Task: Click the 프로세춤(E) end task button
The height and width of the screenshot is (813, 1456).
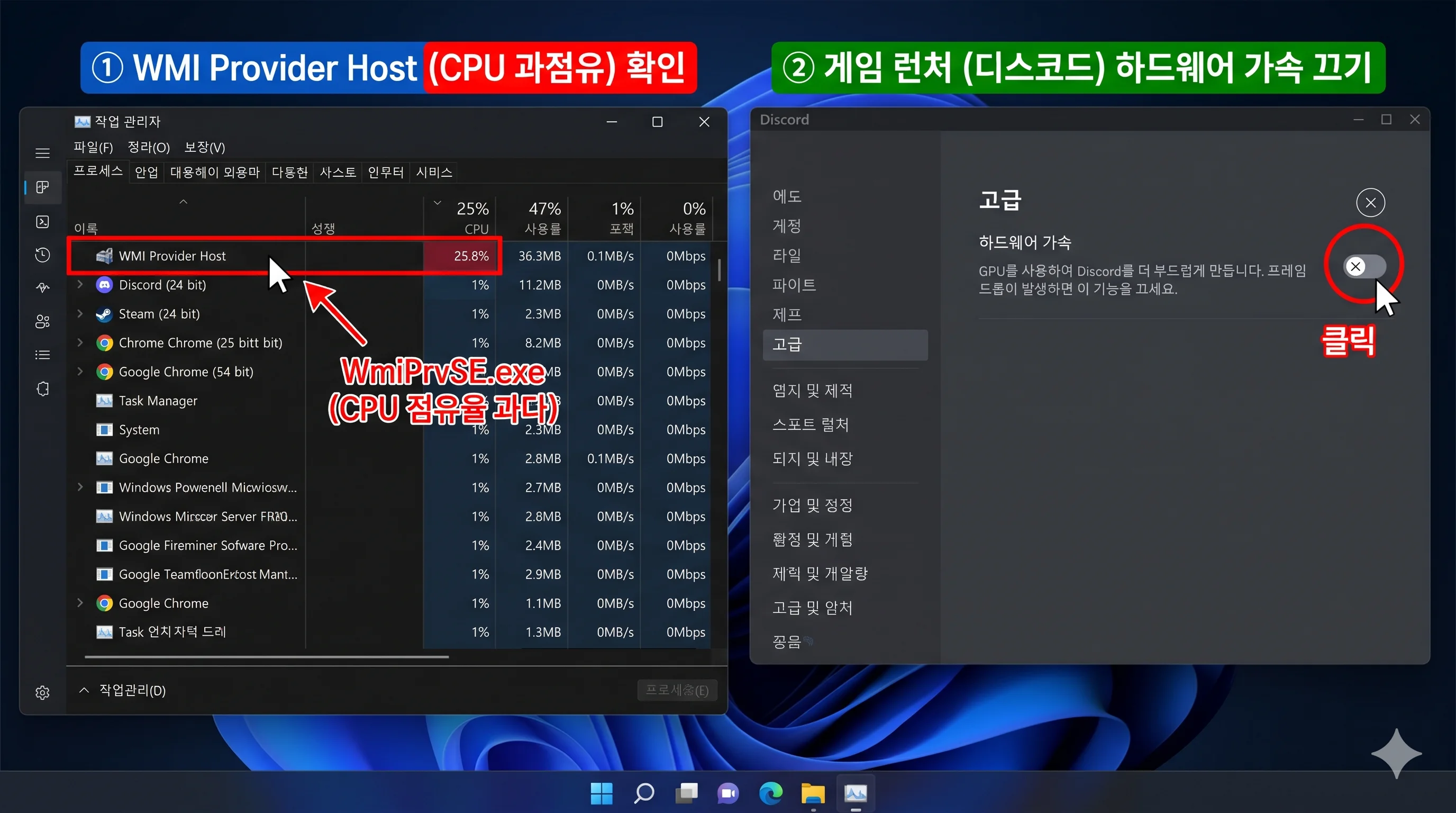Action: click(x=677, y=690)
